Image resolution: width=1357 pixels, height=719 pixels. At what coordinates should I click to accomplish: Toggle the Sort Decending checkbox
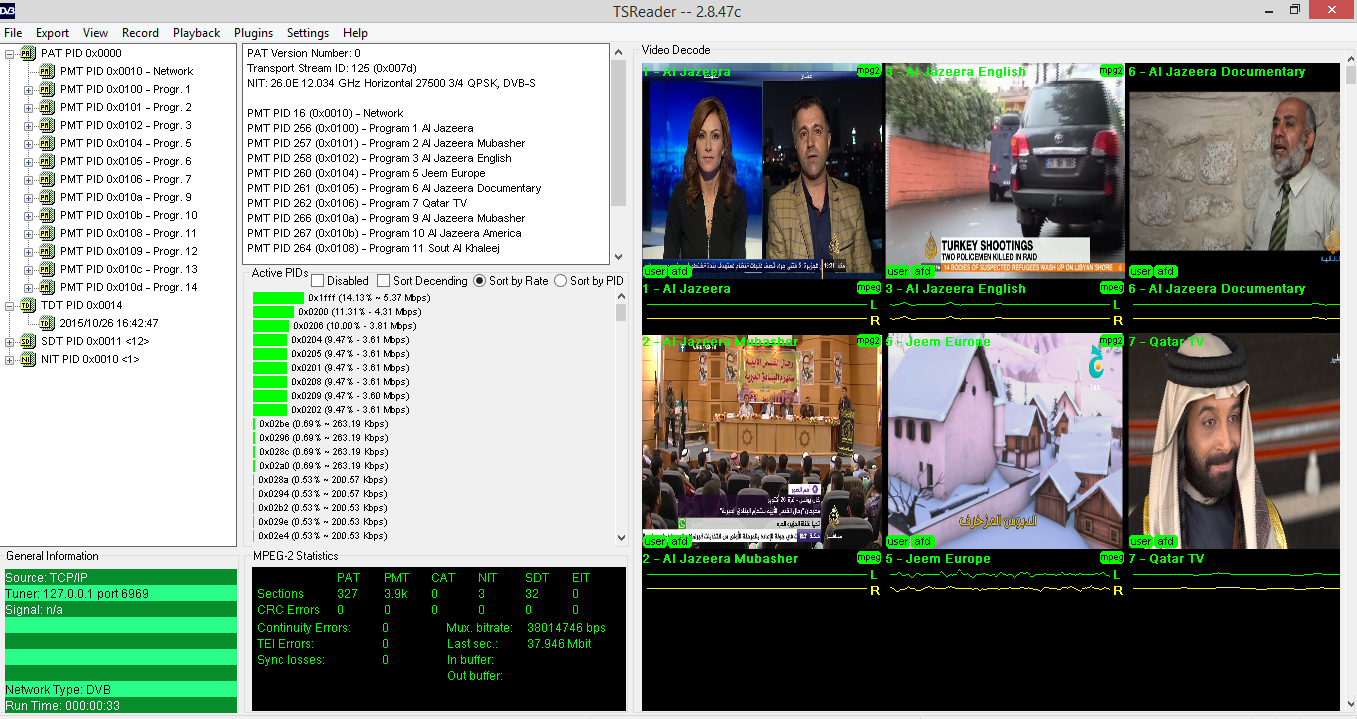click(x=383, y=281)
